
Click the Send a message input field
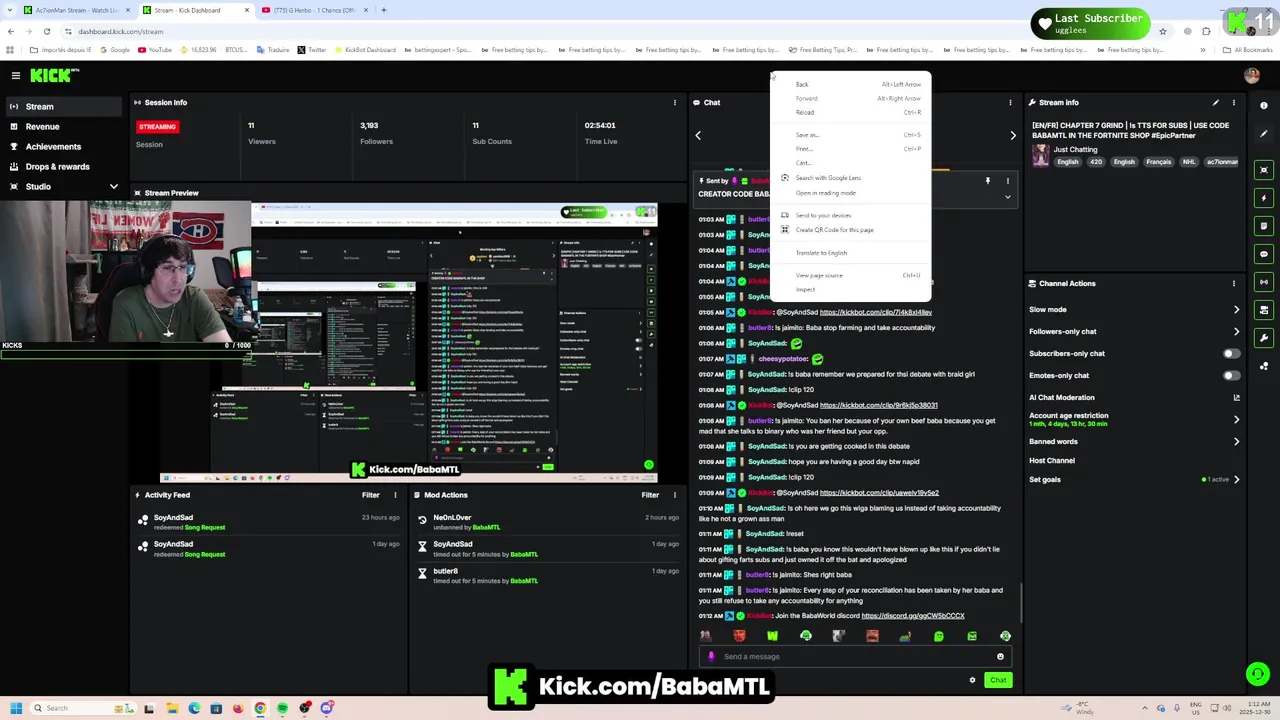tap(855, 657)
